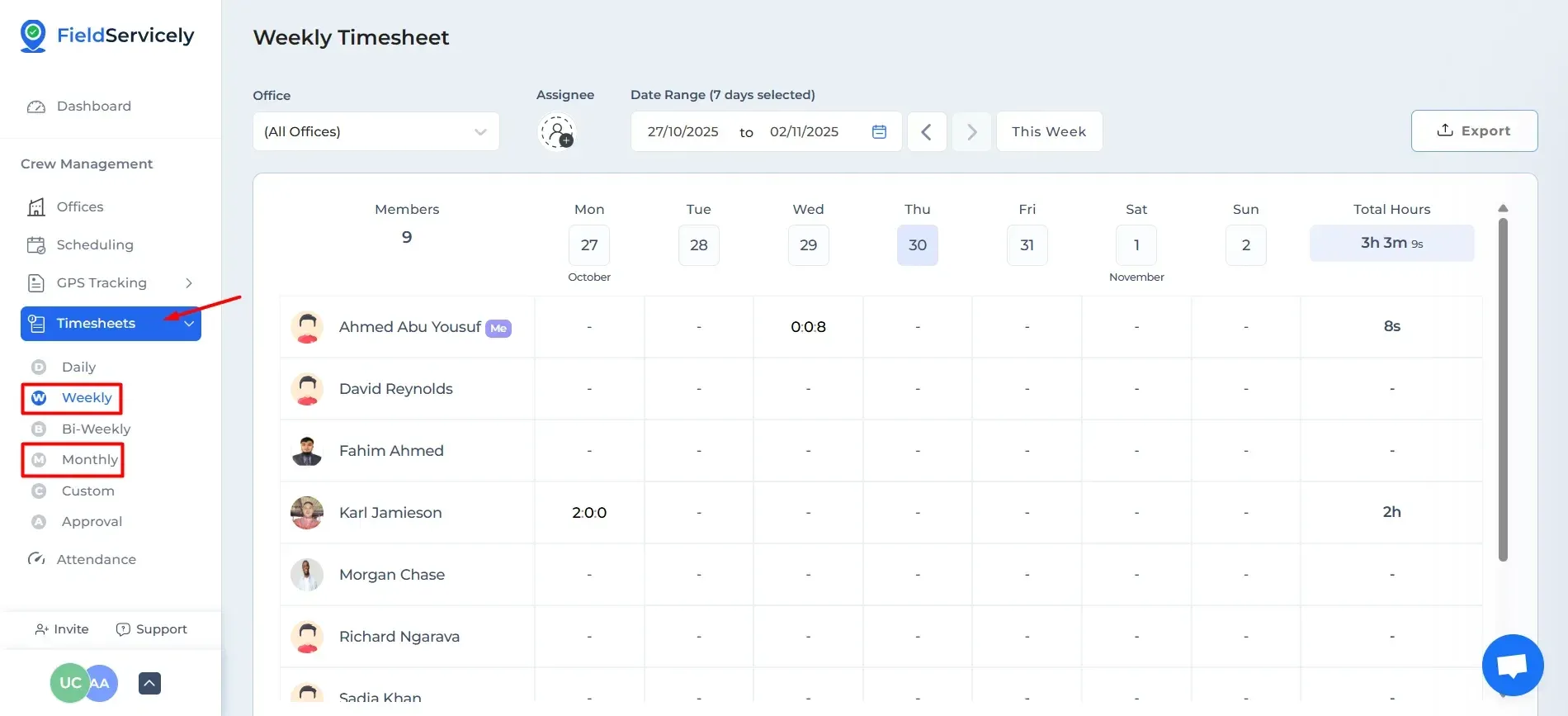Click the FieldServicely logo

pyautogui.click(x=107, y=36)
